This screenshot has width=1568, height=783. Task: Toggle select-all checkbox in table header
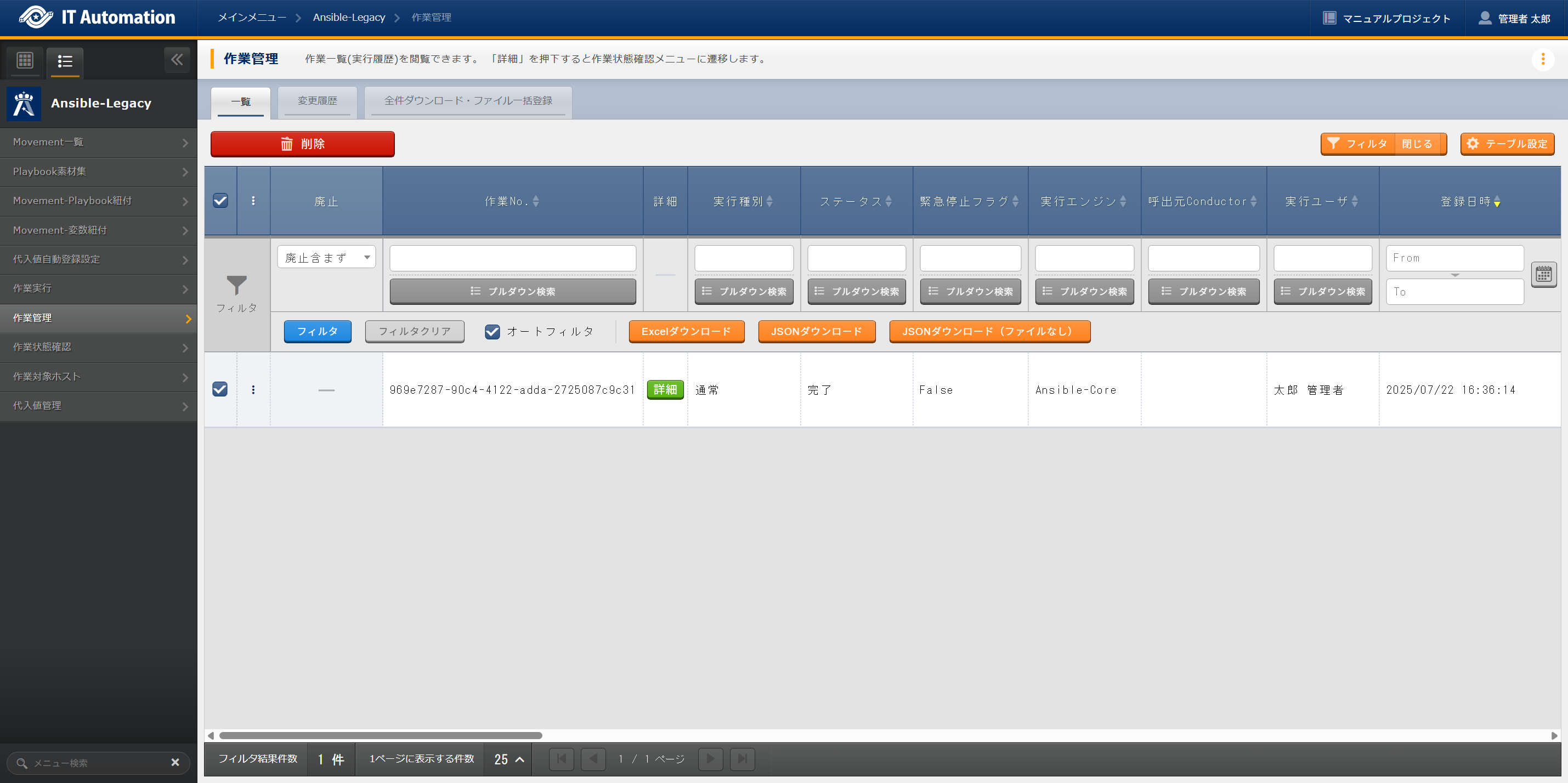coord(220,201)
